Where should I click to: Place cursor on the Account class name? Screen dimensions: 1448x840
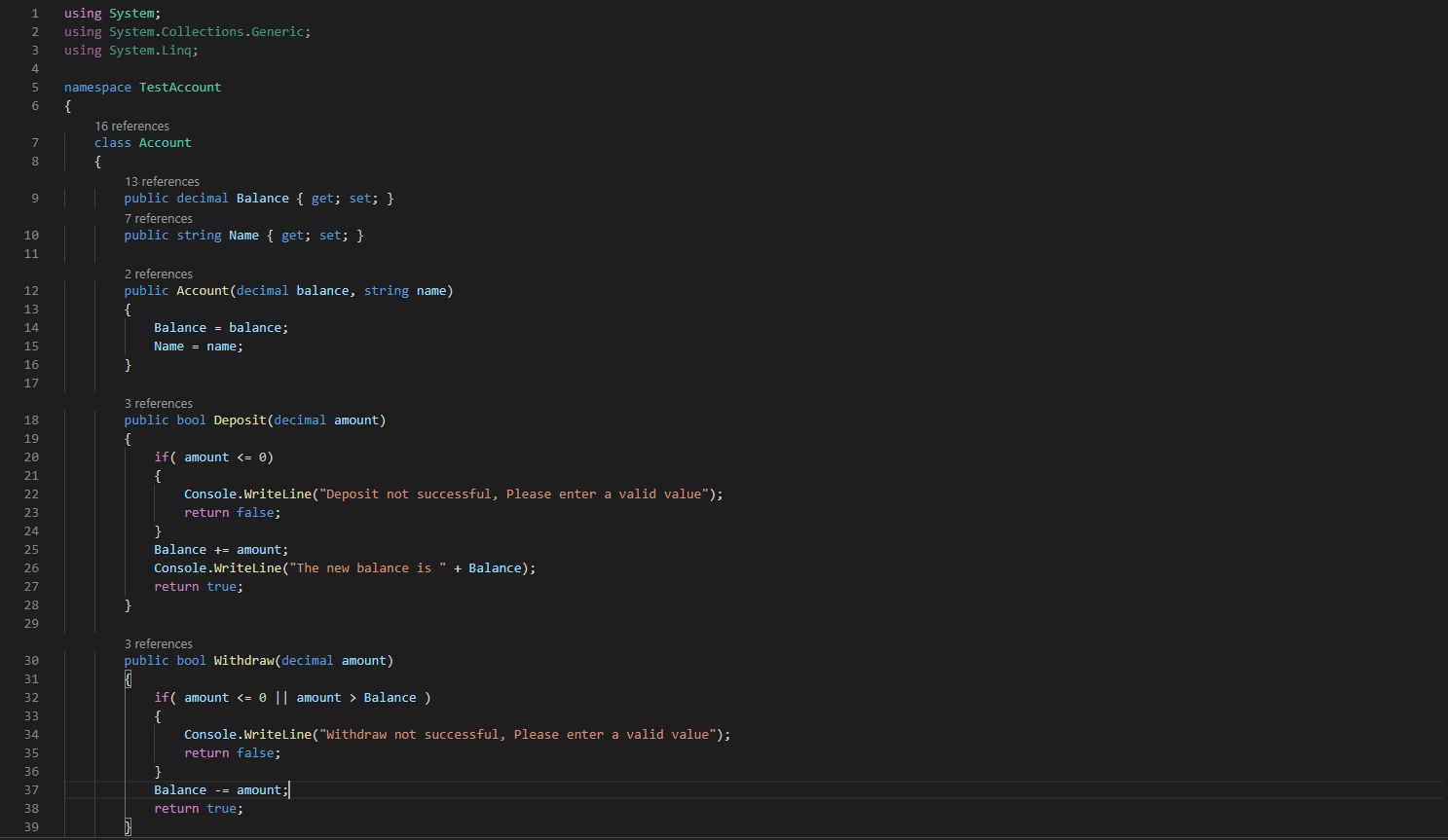[x=165, y=142]
